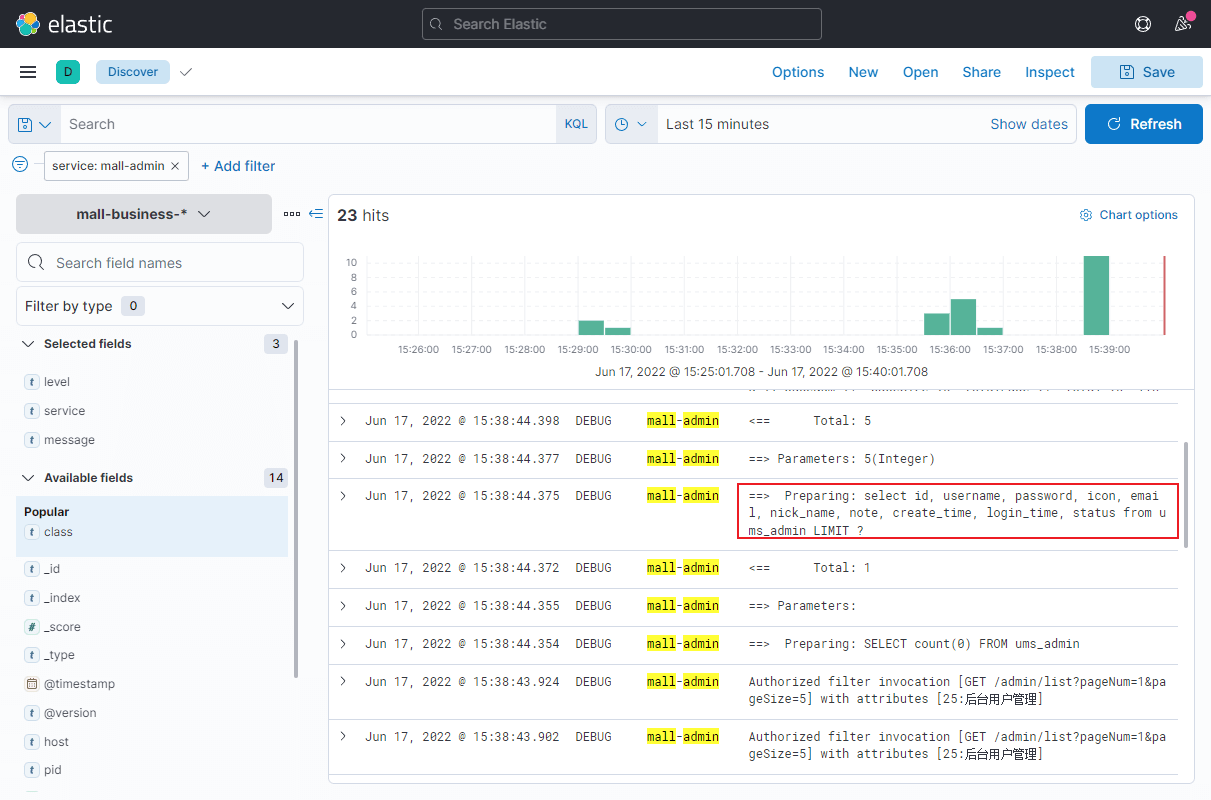Screen dimensions: 1211x800
Task: Open the newsfeed party icon
Action: click(x=1184, y=23)
